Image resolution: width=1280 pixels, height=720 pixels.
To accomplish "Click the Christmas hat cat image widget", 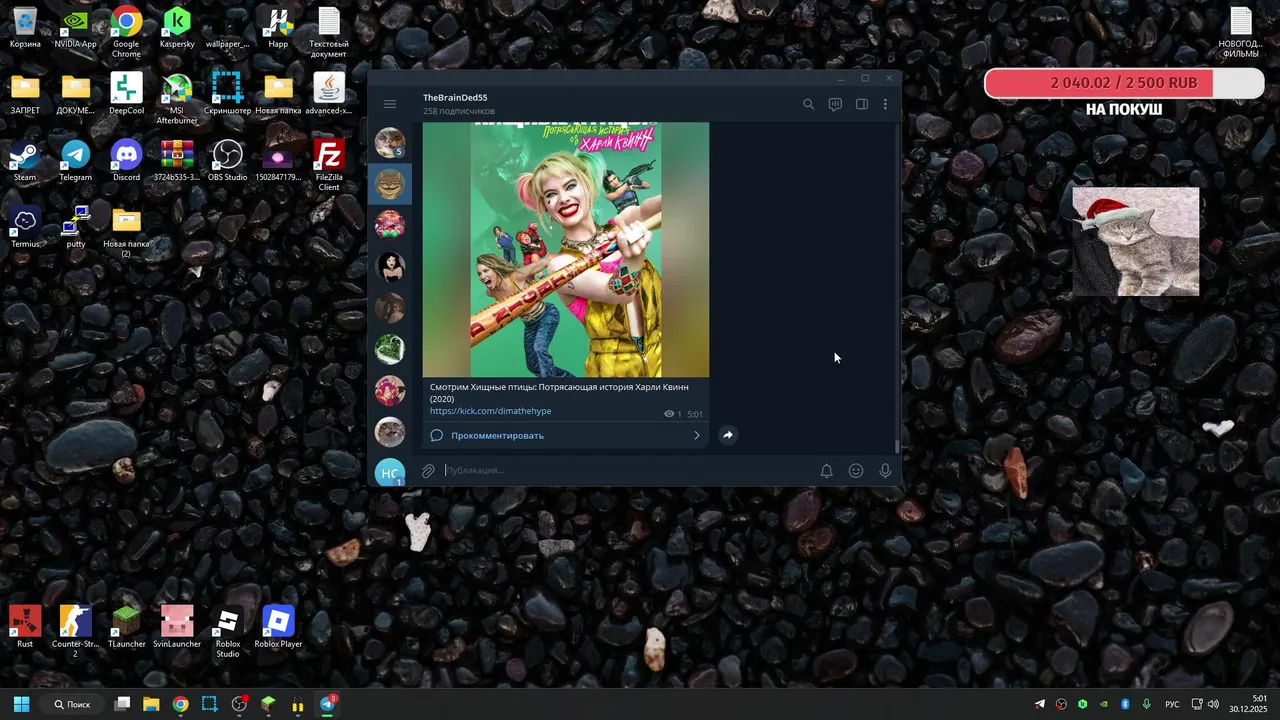I will tap(1136, 241).
